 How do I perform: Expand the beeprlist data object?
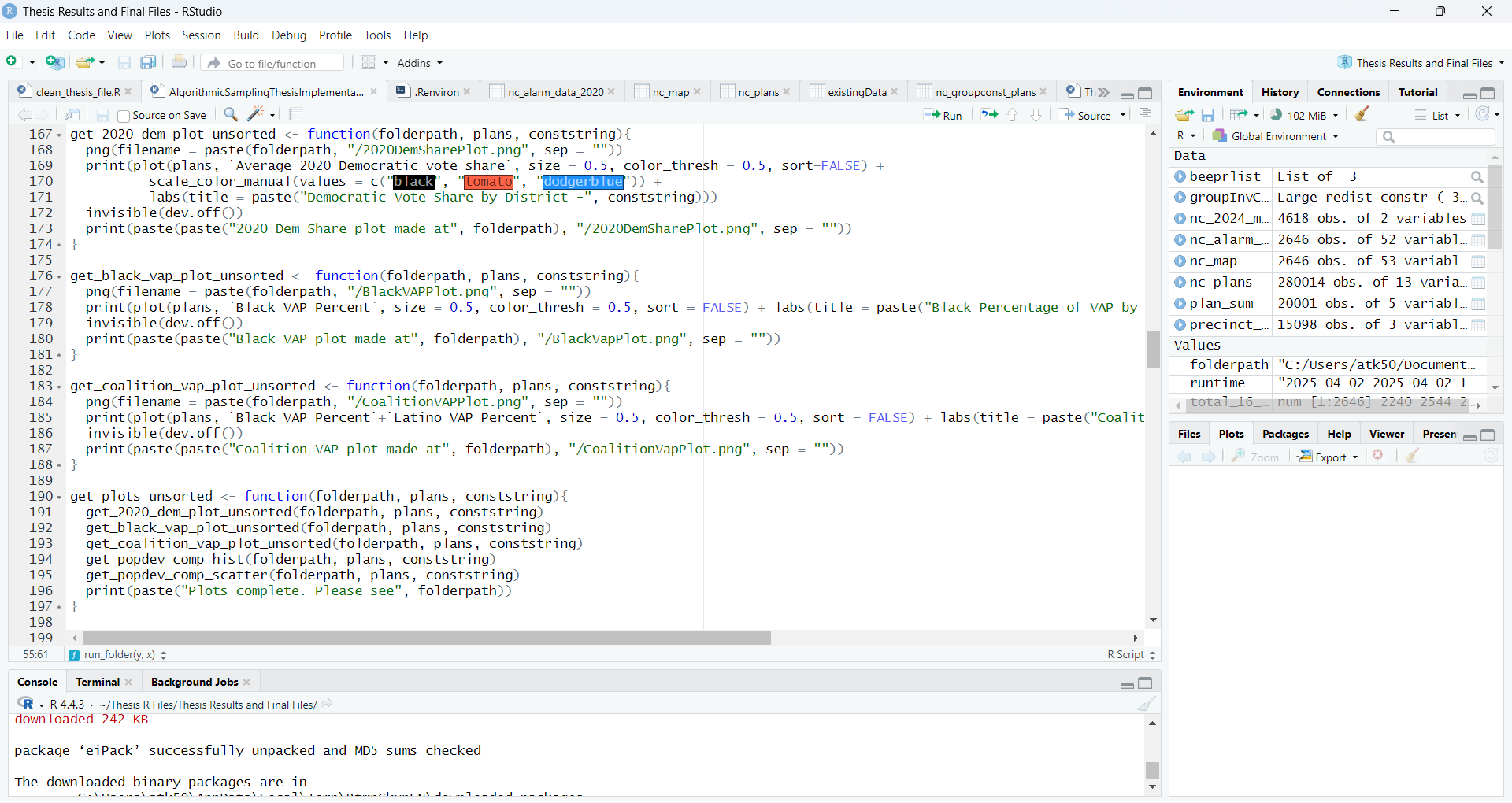[x=1180, y=176]
